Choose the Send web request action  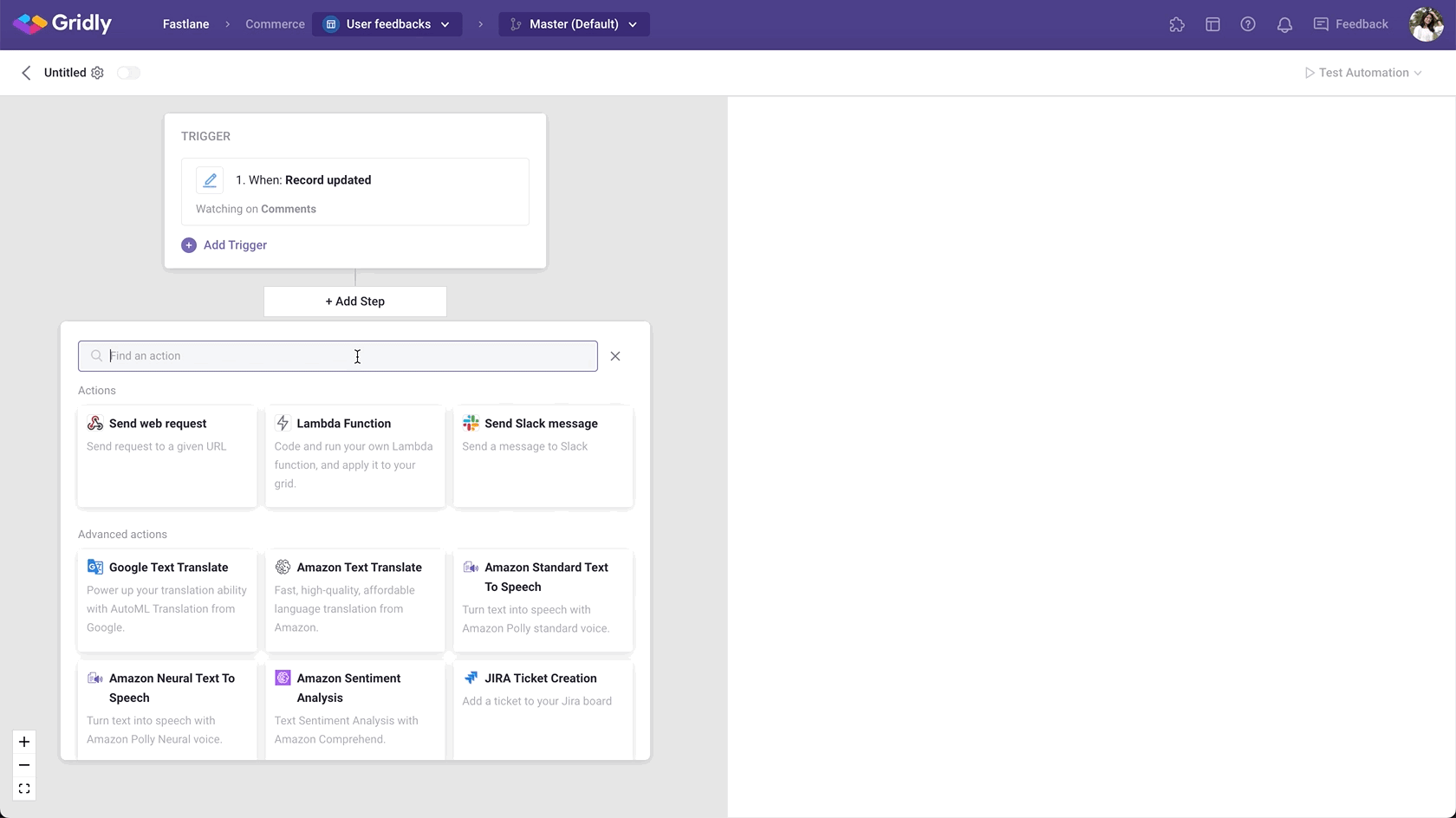(167, 456)
